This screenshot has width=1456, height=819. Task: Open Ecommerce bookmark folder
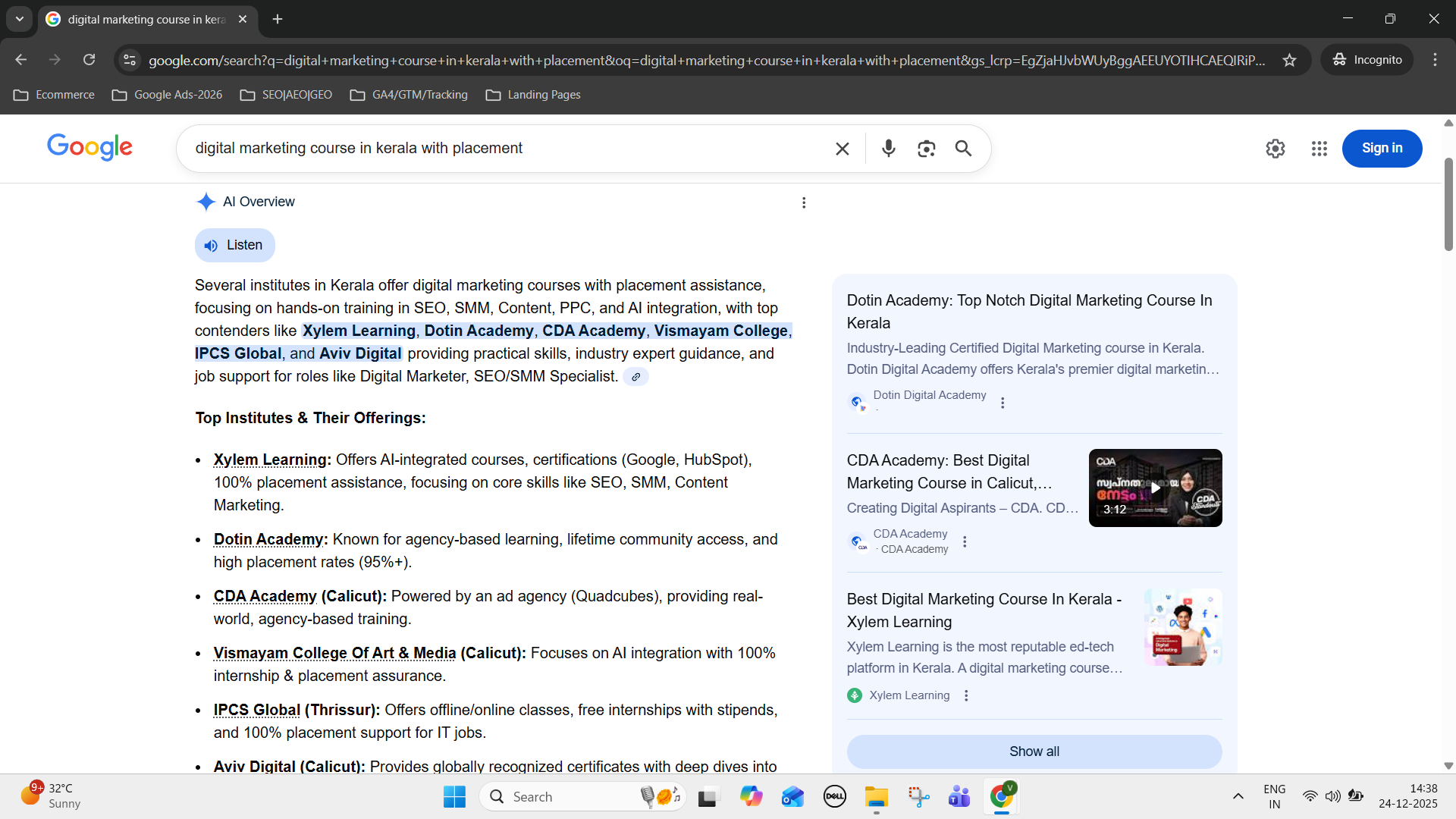55,95
